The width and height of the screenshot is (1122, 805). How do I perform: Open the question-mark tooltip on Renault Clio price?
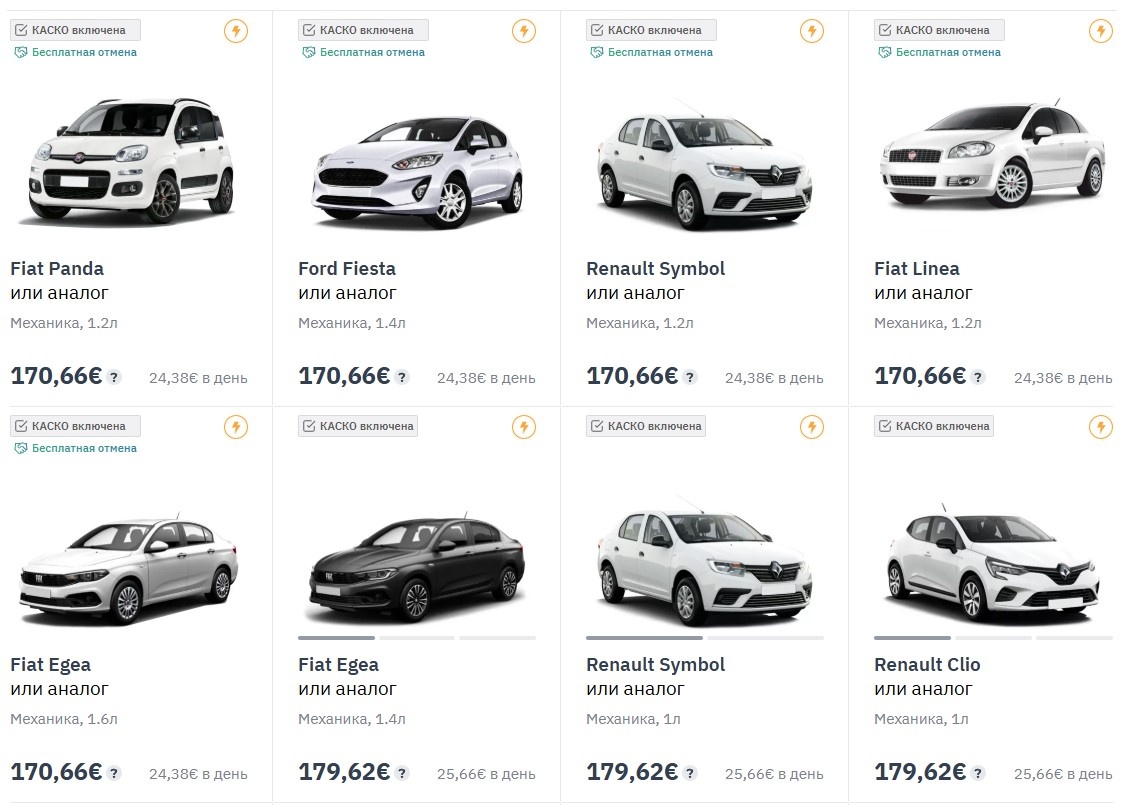click(978, 773)
